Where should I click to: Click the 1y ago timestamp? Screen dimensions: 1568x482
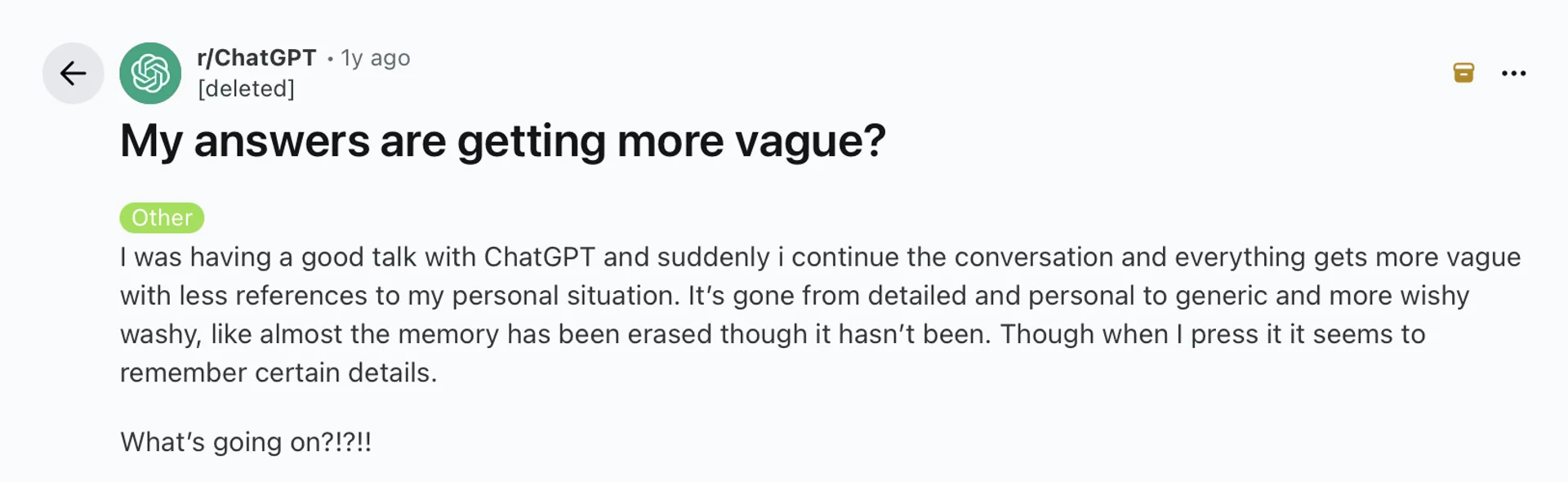tap(374, 58)
